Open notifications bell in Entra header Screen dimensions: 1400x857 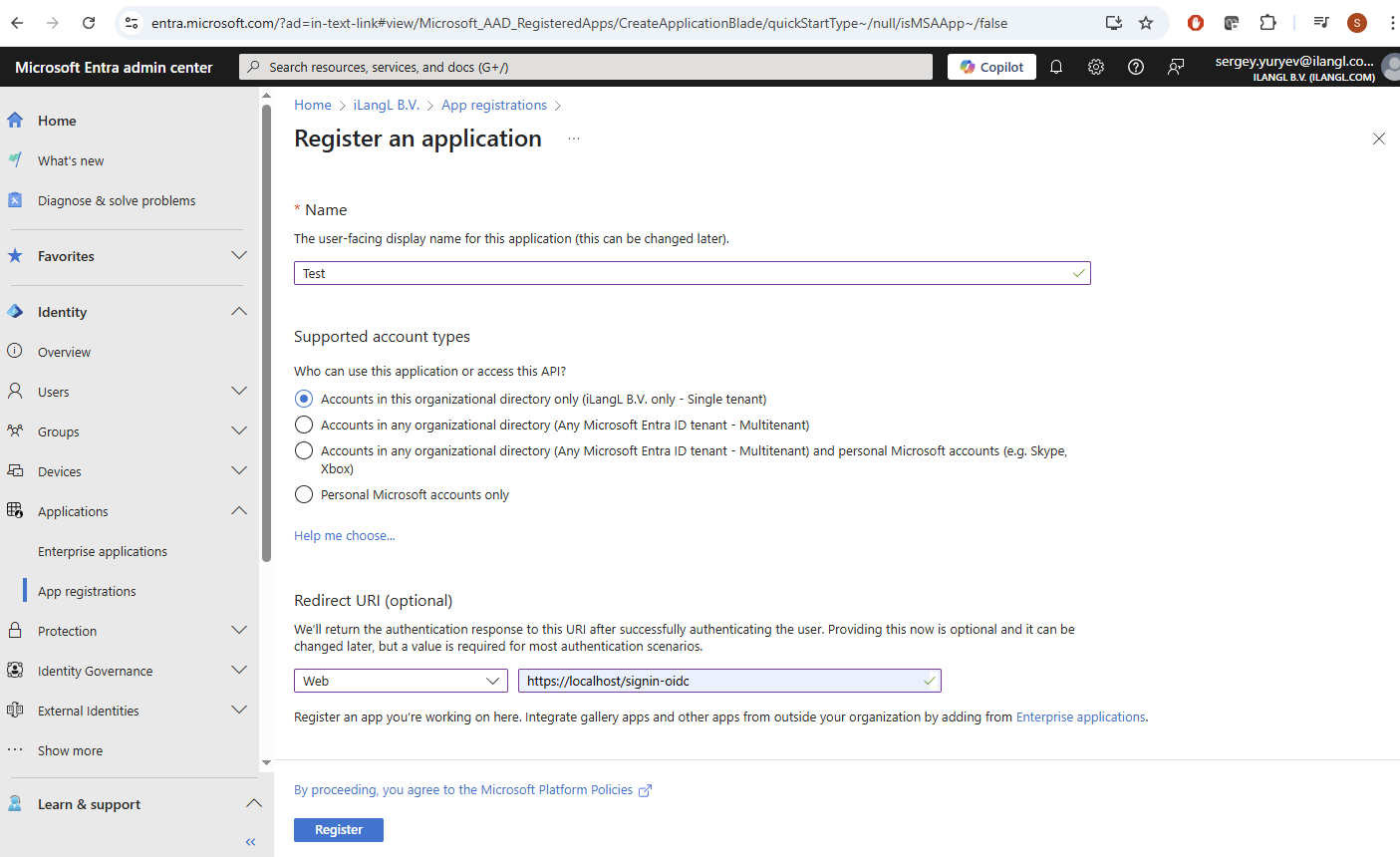(1056, 67)
